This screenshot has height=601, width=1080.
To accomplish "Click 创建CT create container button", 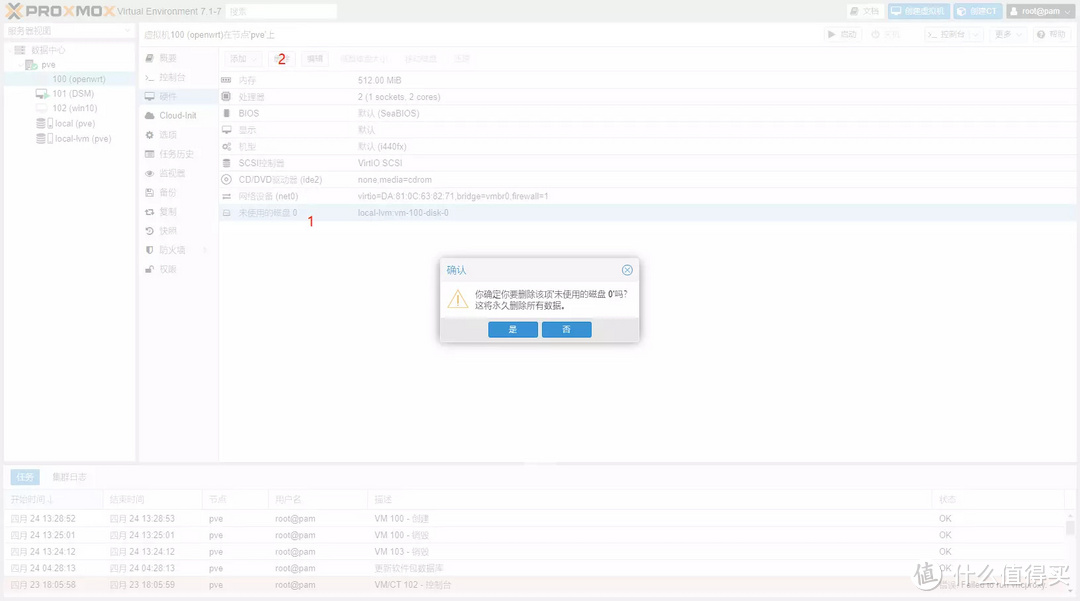I will click(977, 11).
